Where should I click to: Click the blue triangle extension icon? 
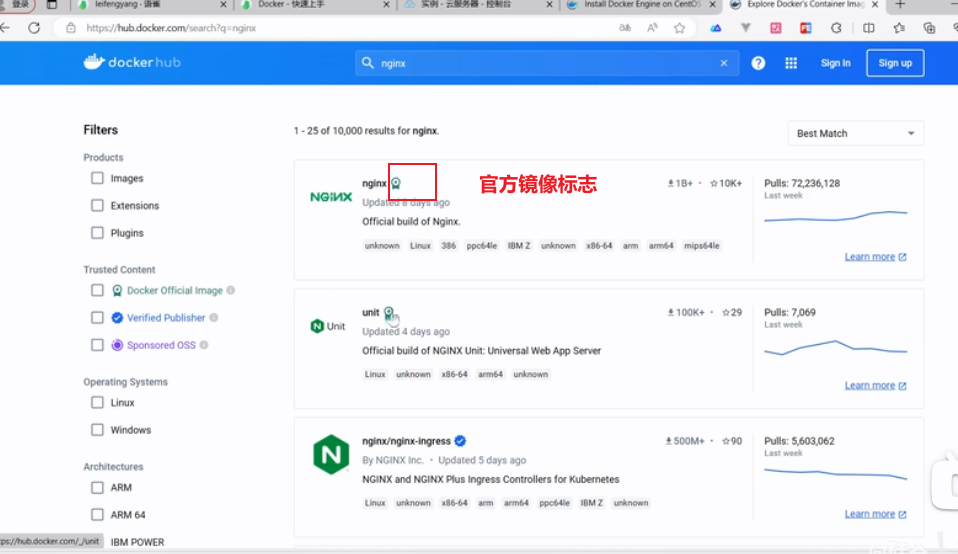pyautogui.click(x=715, y=27)
